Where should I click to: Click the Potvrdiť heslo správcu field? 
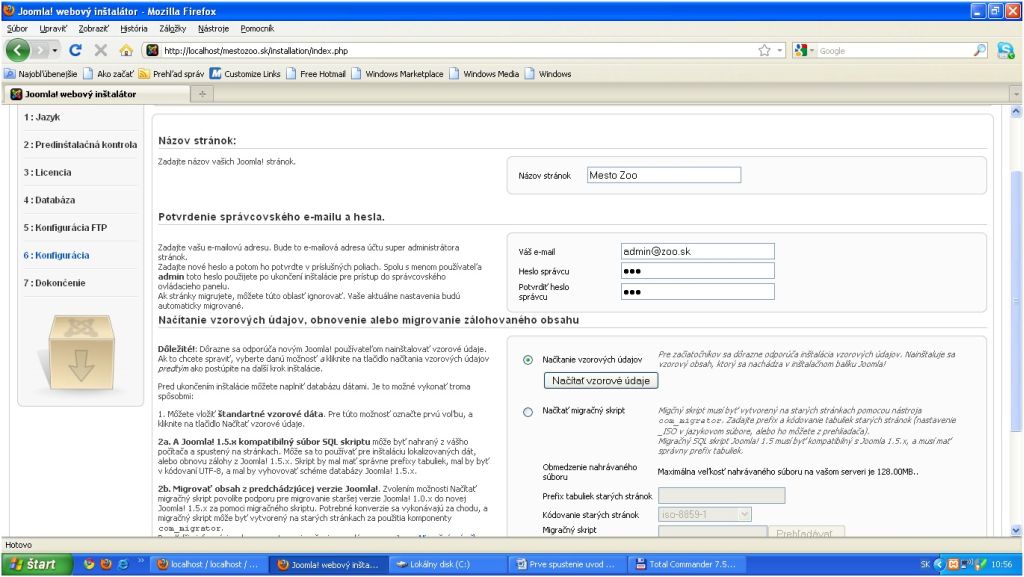[x=697, y=291]
